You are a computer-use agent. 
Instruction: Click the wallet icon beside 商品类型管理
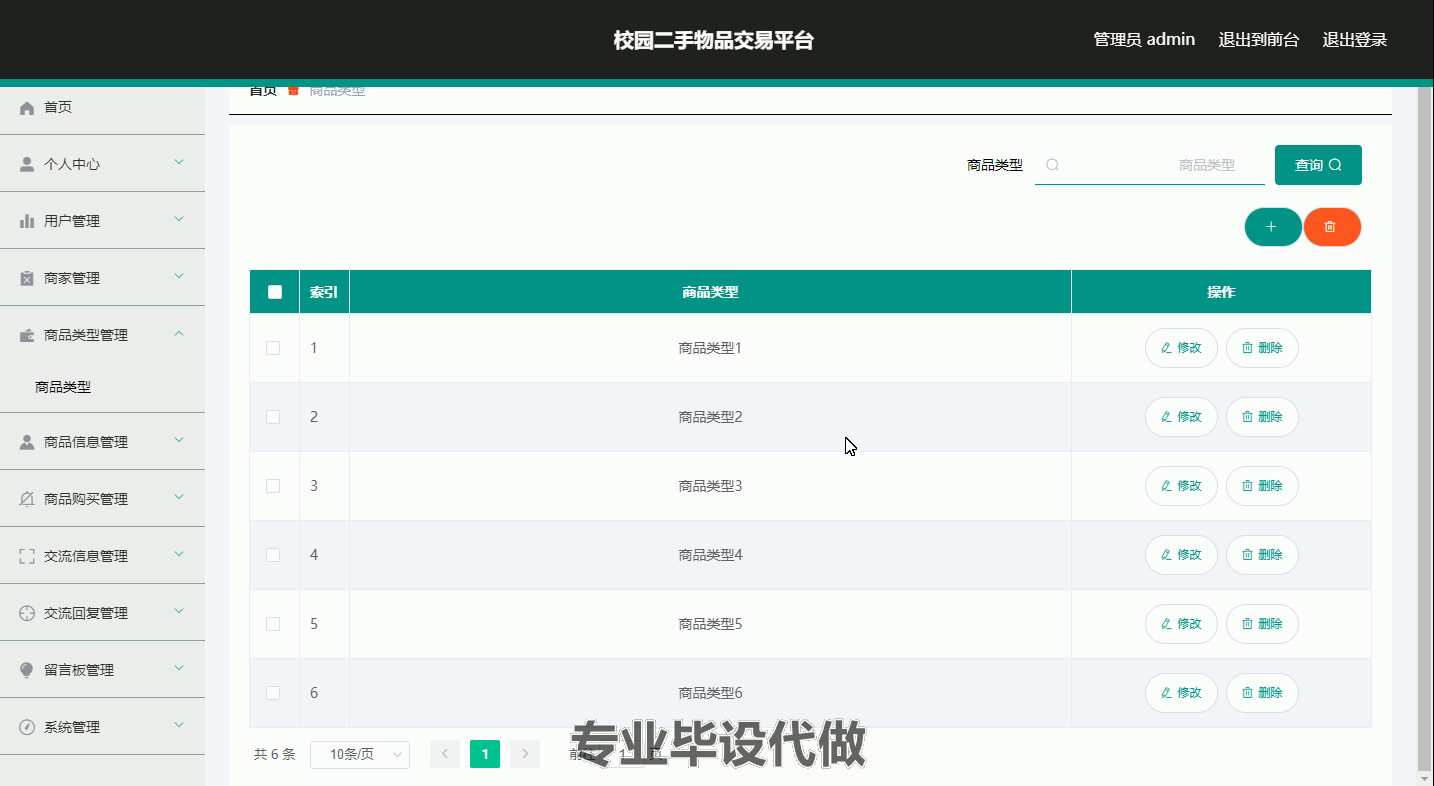tap(27, 335)
